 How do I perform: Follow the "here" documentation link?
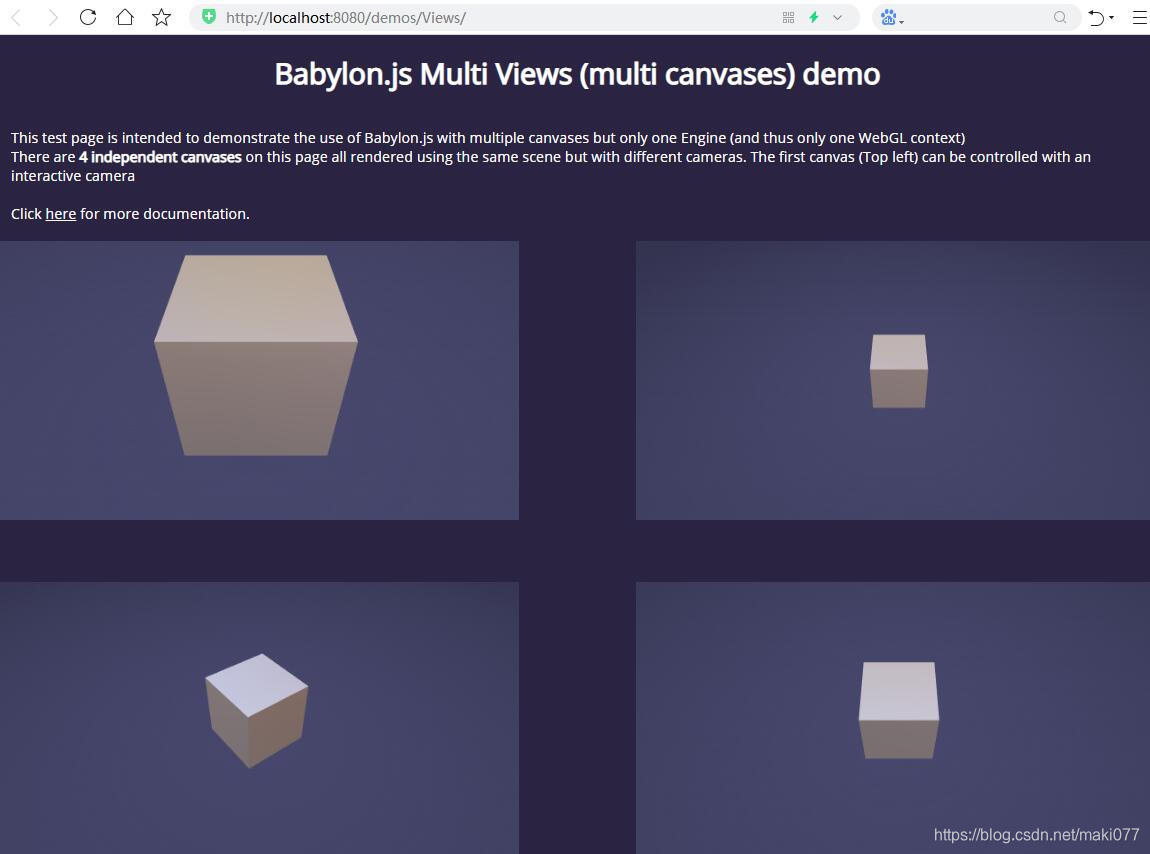coord(61,214)
